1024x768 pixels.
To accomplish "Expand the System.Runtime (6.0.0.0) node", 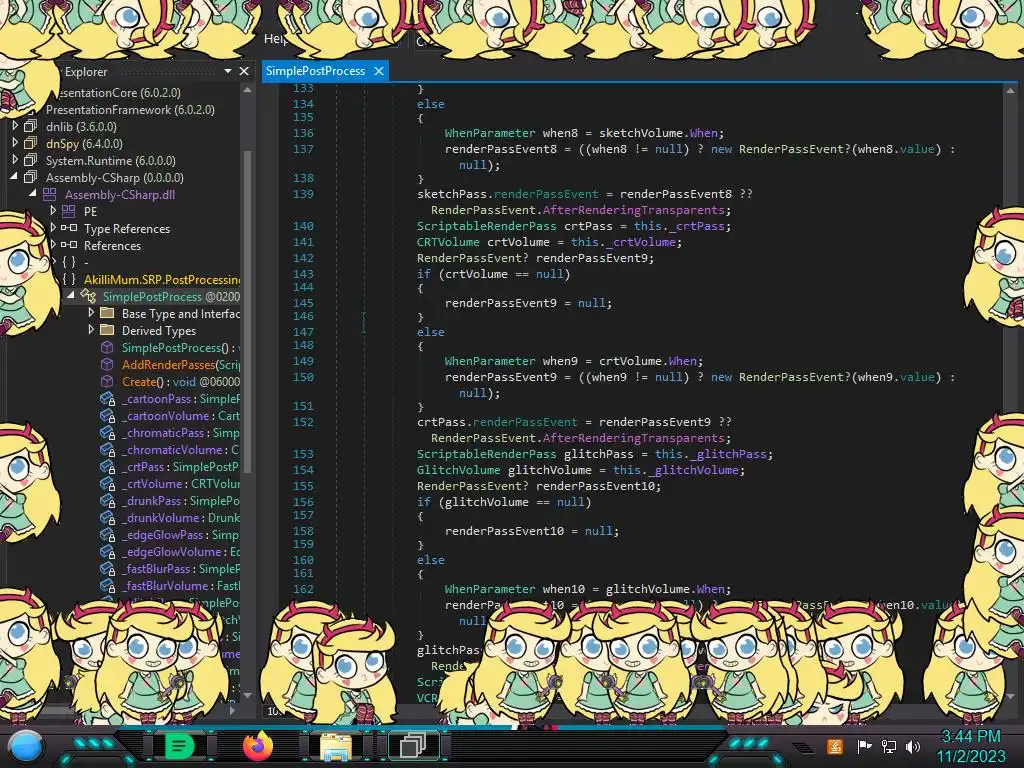I will (x=16, y=159).
